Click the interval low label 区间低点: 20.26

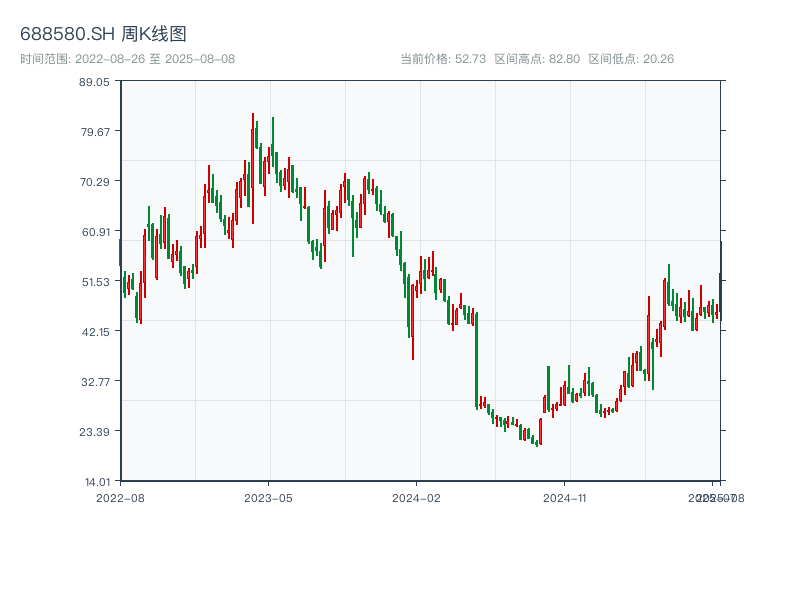631,59
